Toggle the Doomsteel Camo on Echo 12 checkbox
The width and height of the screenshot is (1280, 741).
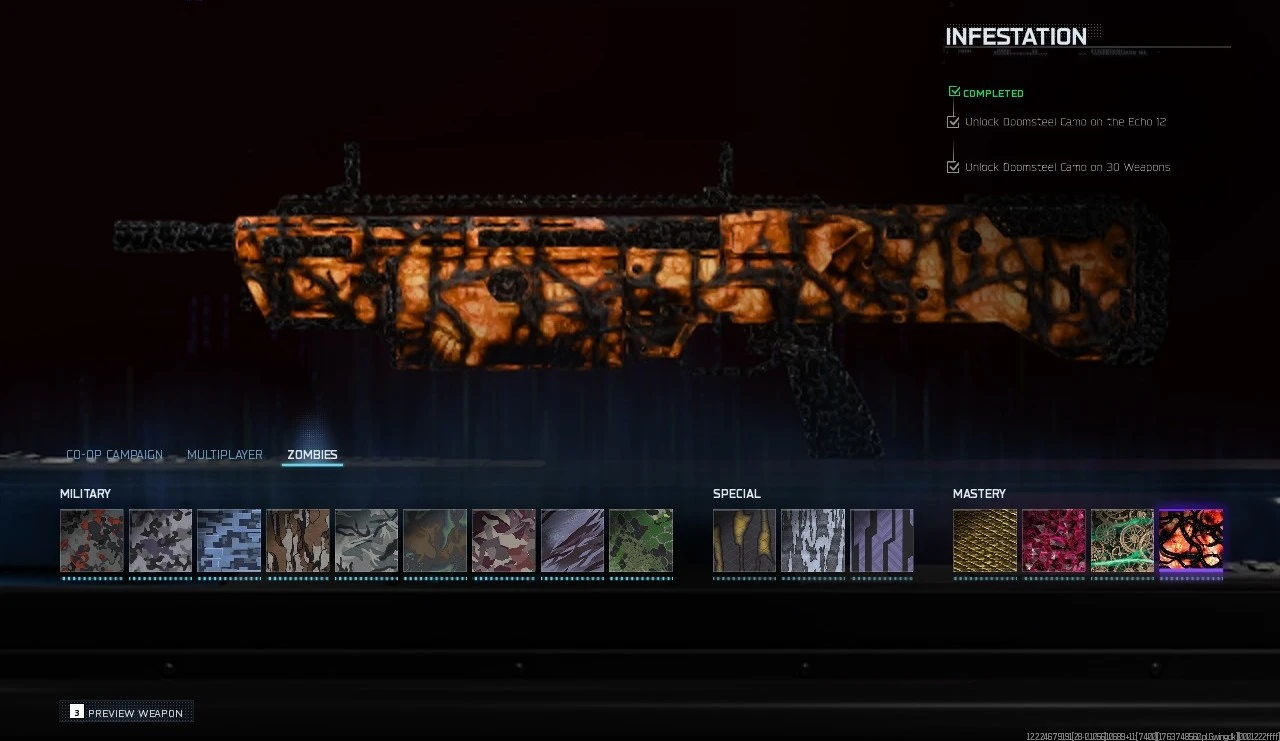point(953,122)
